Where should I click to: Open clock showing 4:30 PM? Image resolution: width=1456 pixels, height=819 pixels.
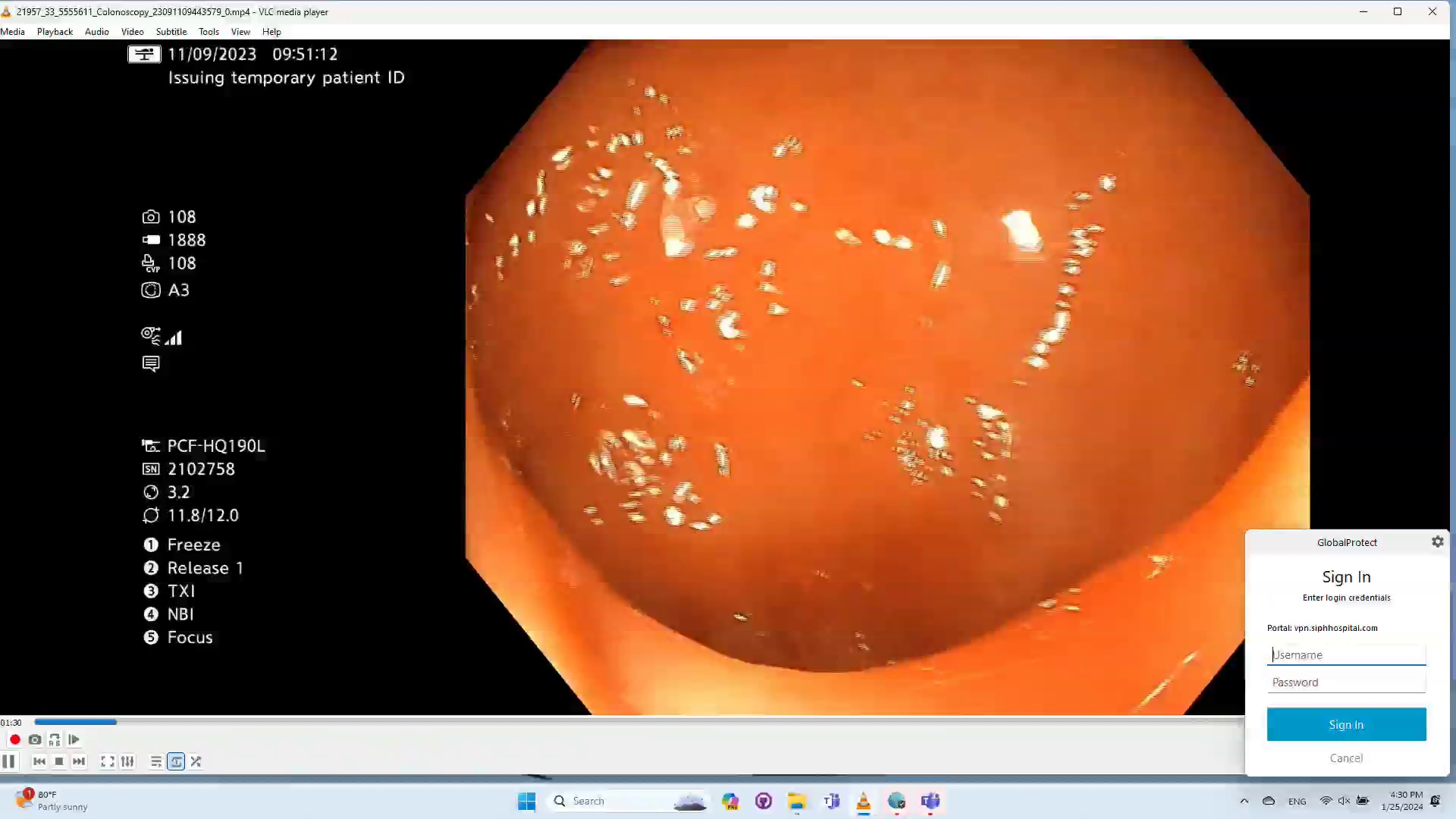pos(1401,801)
